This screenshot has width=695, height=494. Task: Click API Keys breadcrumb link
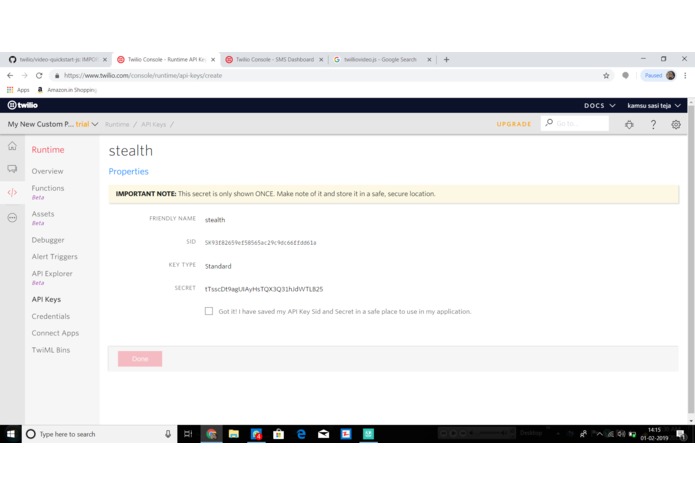153,124
